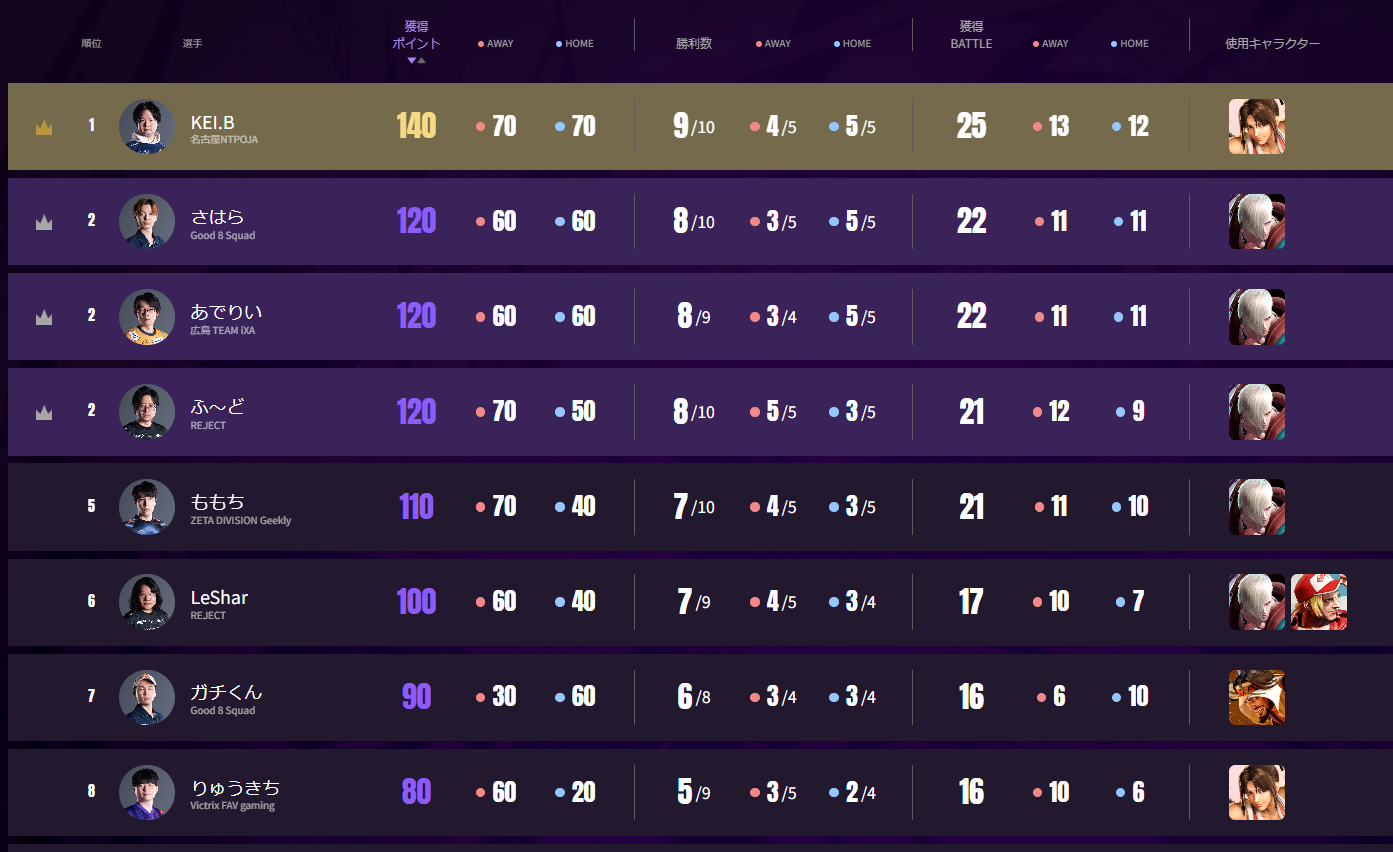This screenshot has height=852, width=1393.
Task: Click the sort arrows under 獲得ポイント
Action: click(416, 60)
